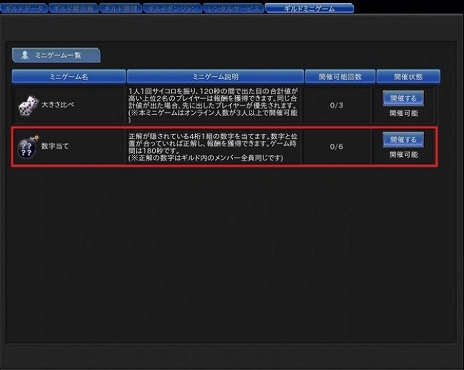464x370 pixels.
Task: Click the question-mark bomb icon for 数字当て
Action: (x=27, y=147)
